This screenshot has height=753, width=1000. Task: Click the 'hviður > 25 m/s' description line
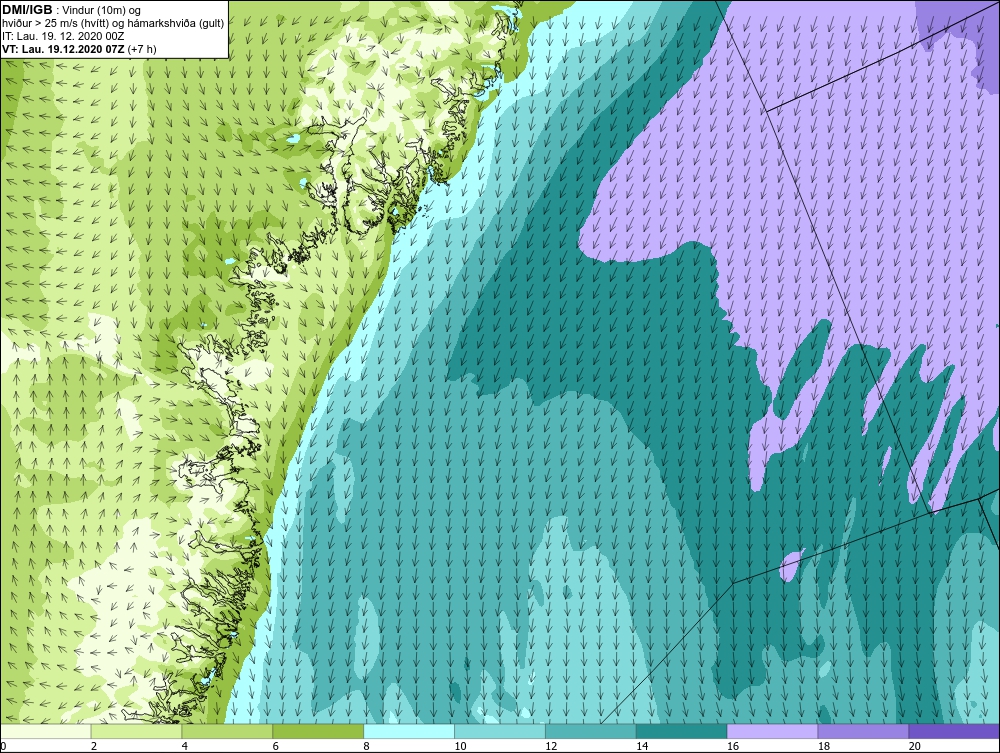coord(113,24)
